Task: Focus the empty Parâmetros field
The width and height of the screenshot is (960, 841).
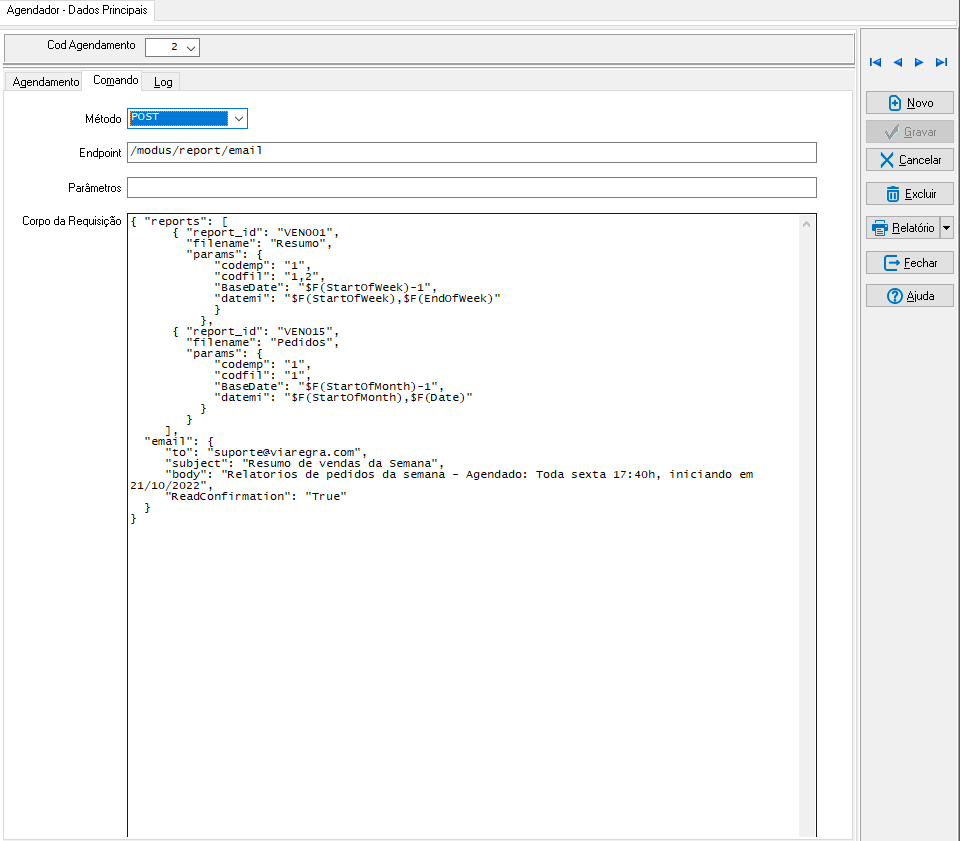Action: click(x=471, y=188)
